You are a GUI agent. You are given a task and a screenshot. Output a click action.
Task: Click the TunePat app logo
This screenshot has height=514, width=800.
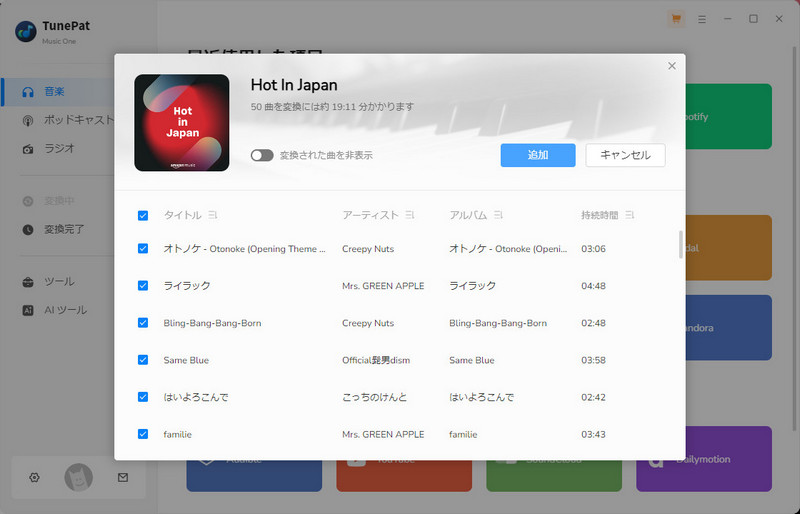click(x=26, y=32)
